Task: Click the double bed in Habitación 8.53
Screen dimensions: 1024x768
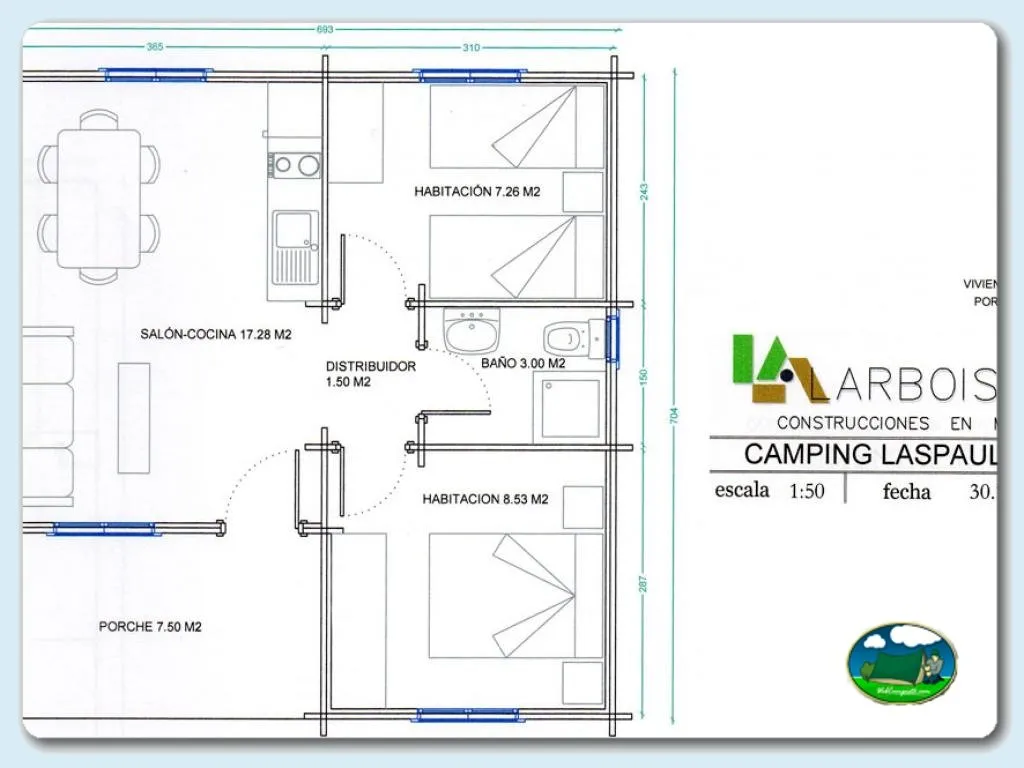Action: tap(516, 596)
